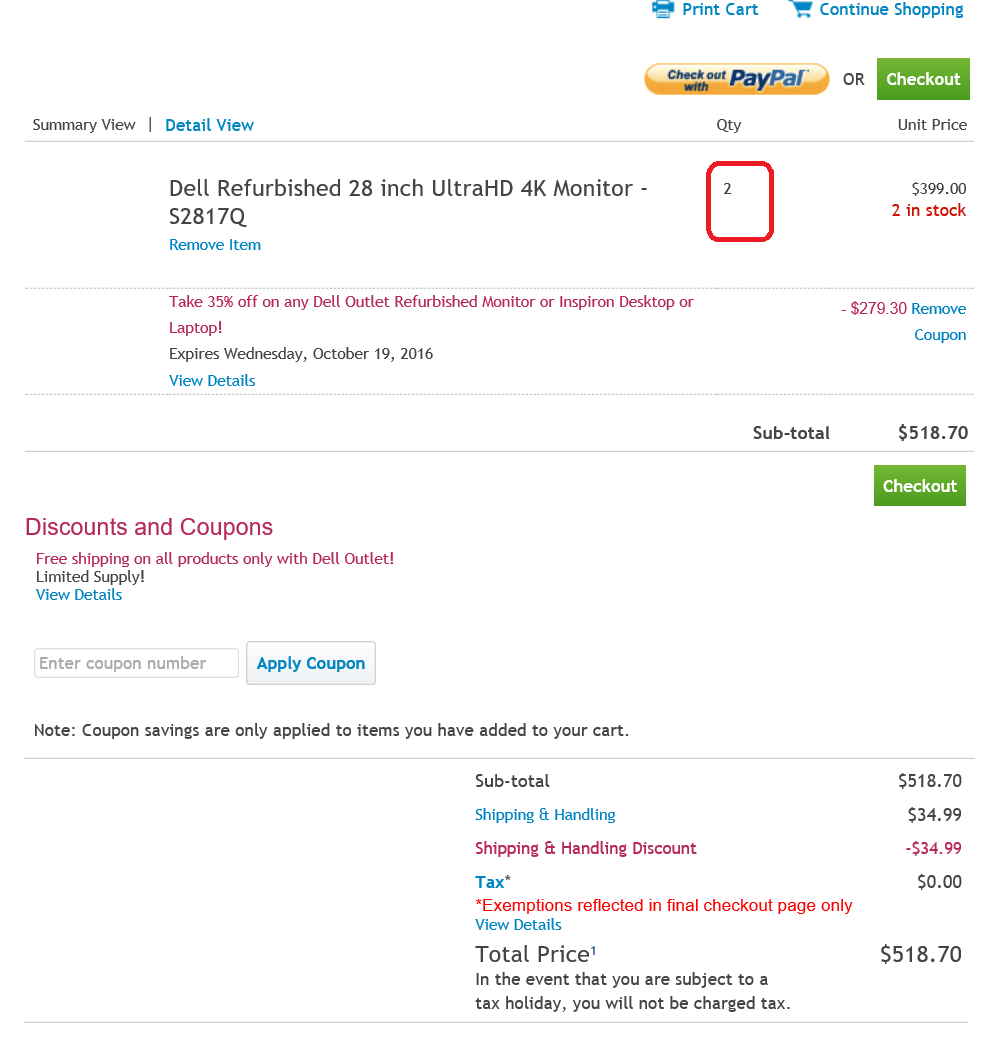The image size is (983, 1039).
Task: Click Remove Item under the monitor
Action: [215, 245]
